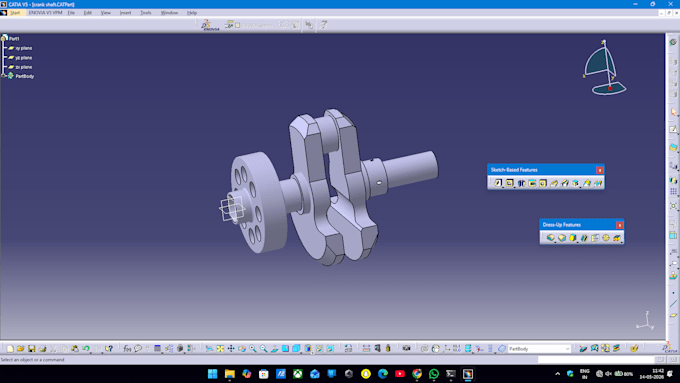Open the view mode shading dropdown arrow
Image resolution: width=680 pixels, height=383 pixels.
[x=312, y=353]
